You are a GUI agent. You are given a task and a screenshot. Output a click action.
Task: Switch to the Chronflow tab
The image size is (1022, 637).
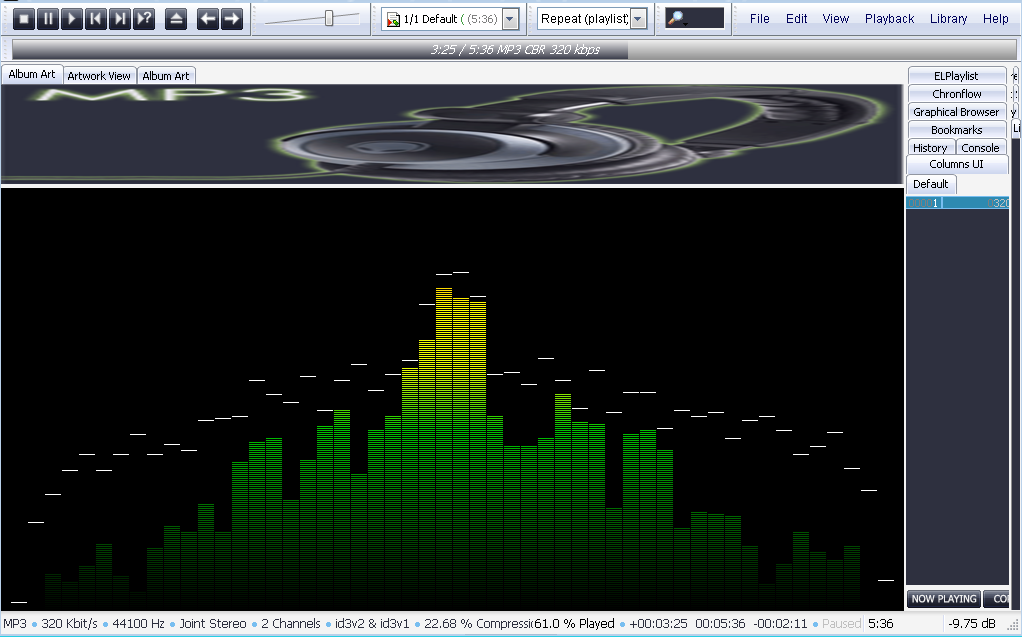tap(957, 94)
